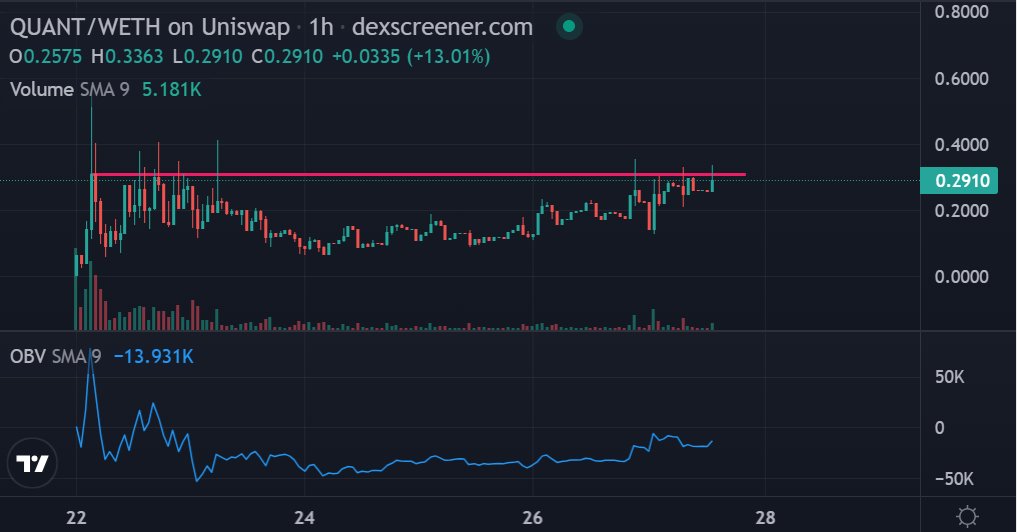Click the close value C0.2910
Viewport: 1017px width, 532px height.
(287, 57)
